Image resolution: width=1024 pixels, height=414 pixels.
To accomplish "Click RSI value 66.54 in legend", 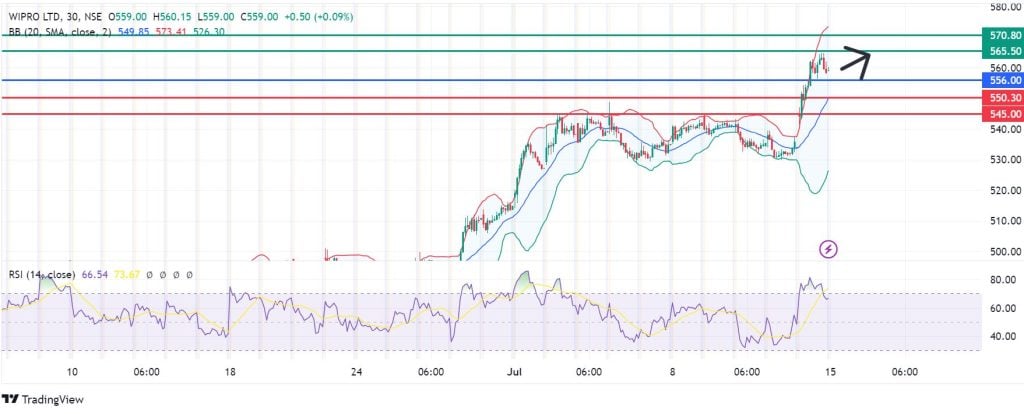I will (94, 275).
